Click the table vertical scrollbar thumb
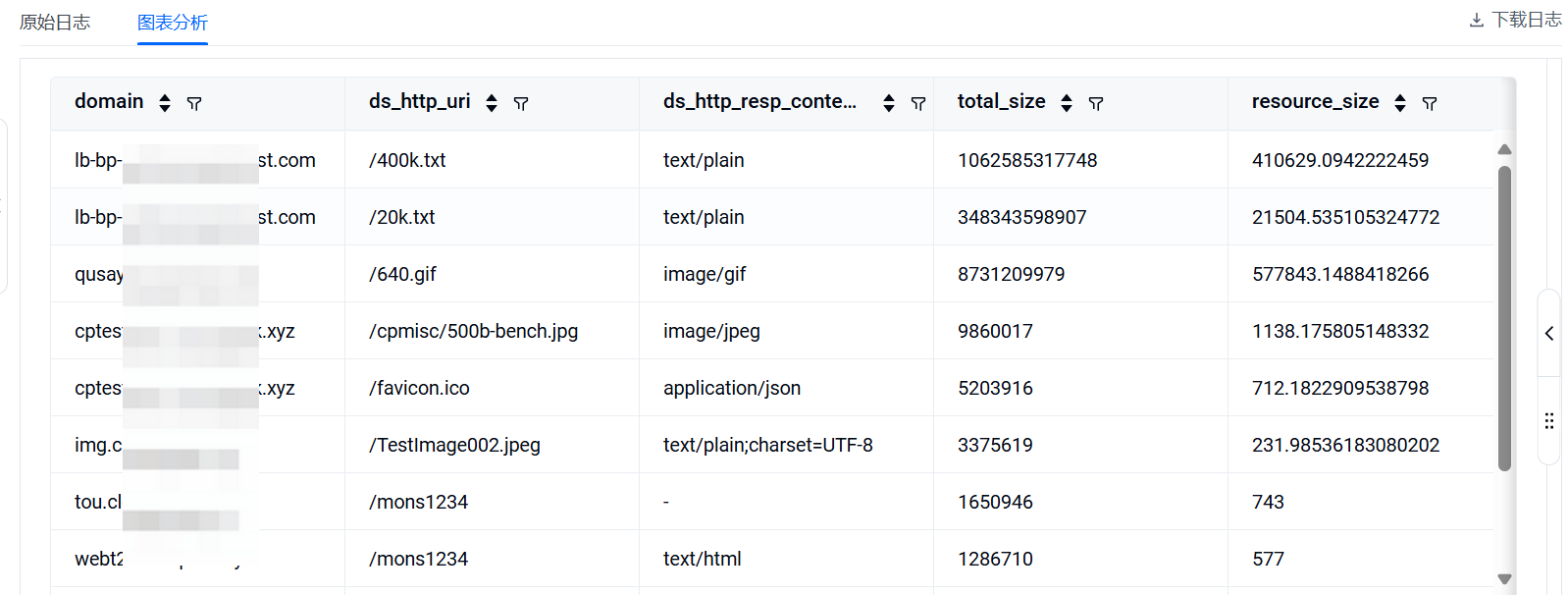This screenshot has width=1568, height=595. click(x=1504, y=317)
